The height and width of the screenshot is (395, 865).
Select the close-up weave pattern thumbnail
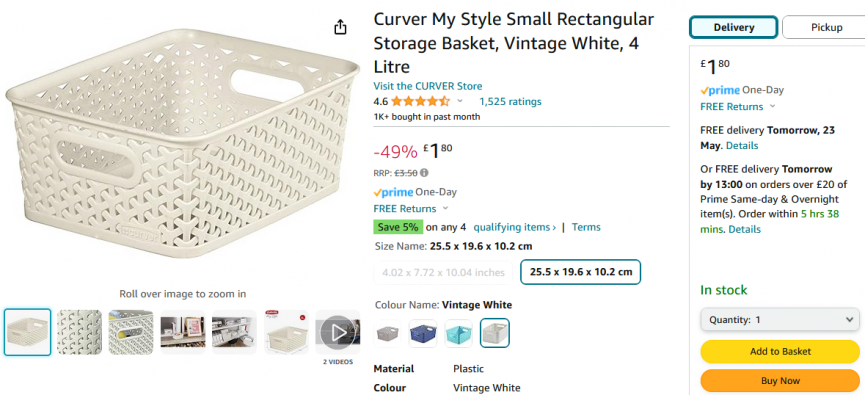[x=79, y=332]
